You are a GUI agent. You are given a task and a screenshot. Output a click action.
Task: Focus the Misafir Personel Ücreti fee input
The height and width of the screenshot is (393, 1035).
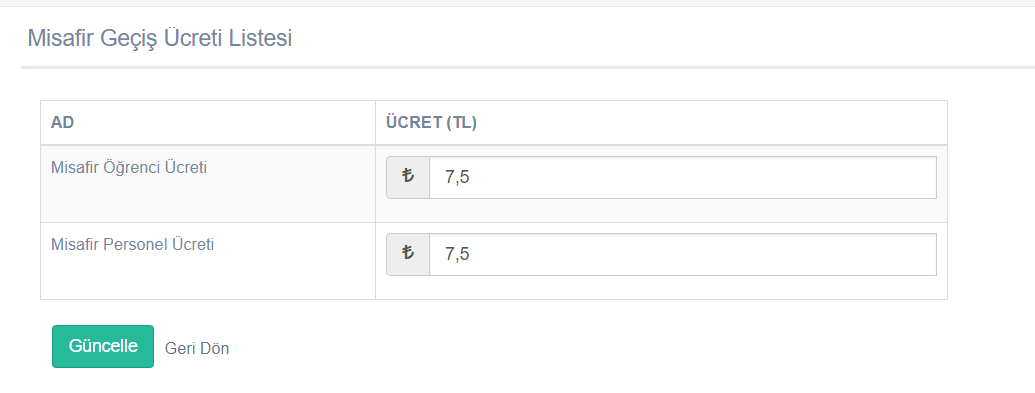point(683,254)
